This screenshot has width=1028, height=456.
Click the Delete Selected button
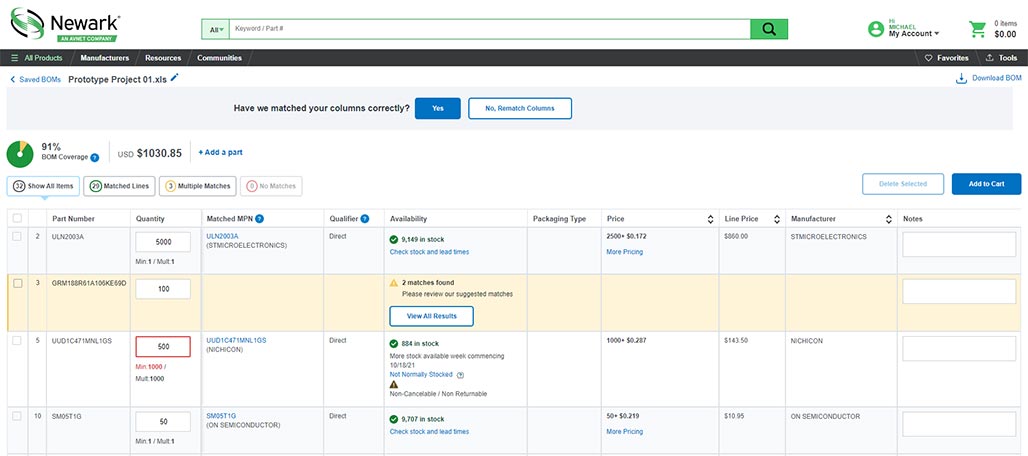[x=903, y=184]
